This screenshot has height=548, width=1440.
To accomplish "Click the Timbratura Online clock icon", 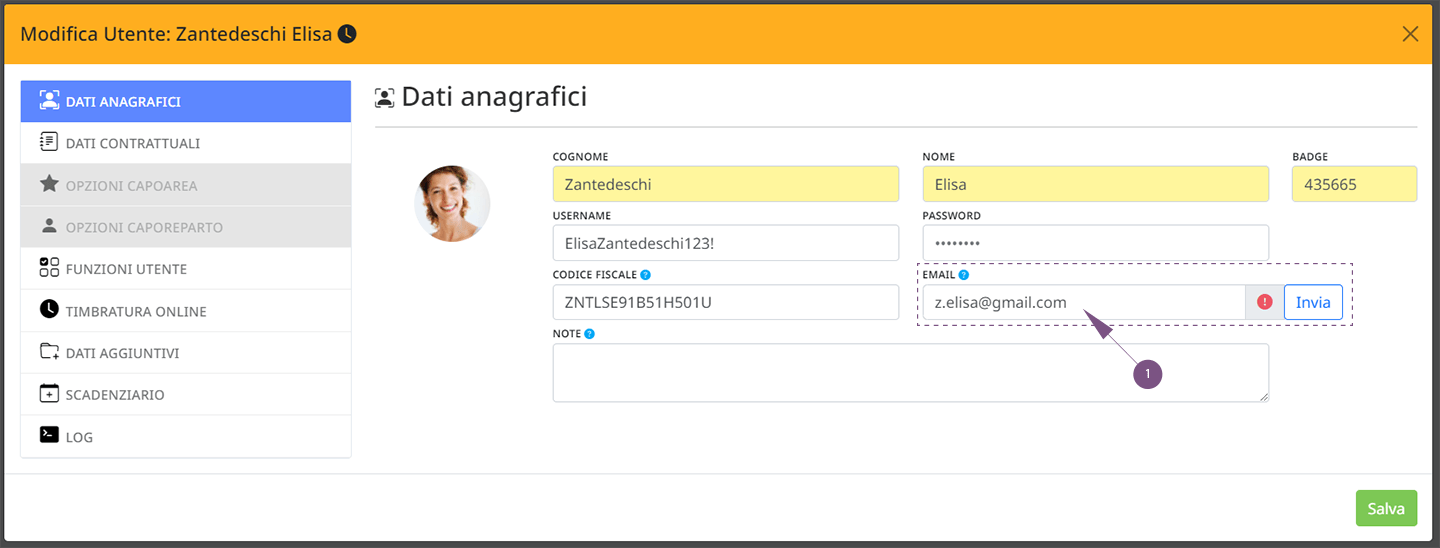I will tap(49, 310).
